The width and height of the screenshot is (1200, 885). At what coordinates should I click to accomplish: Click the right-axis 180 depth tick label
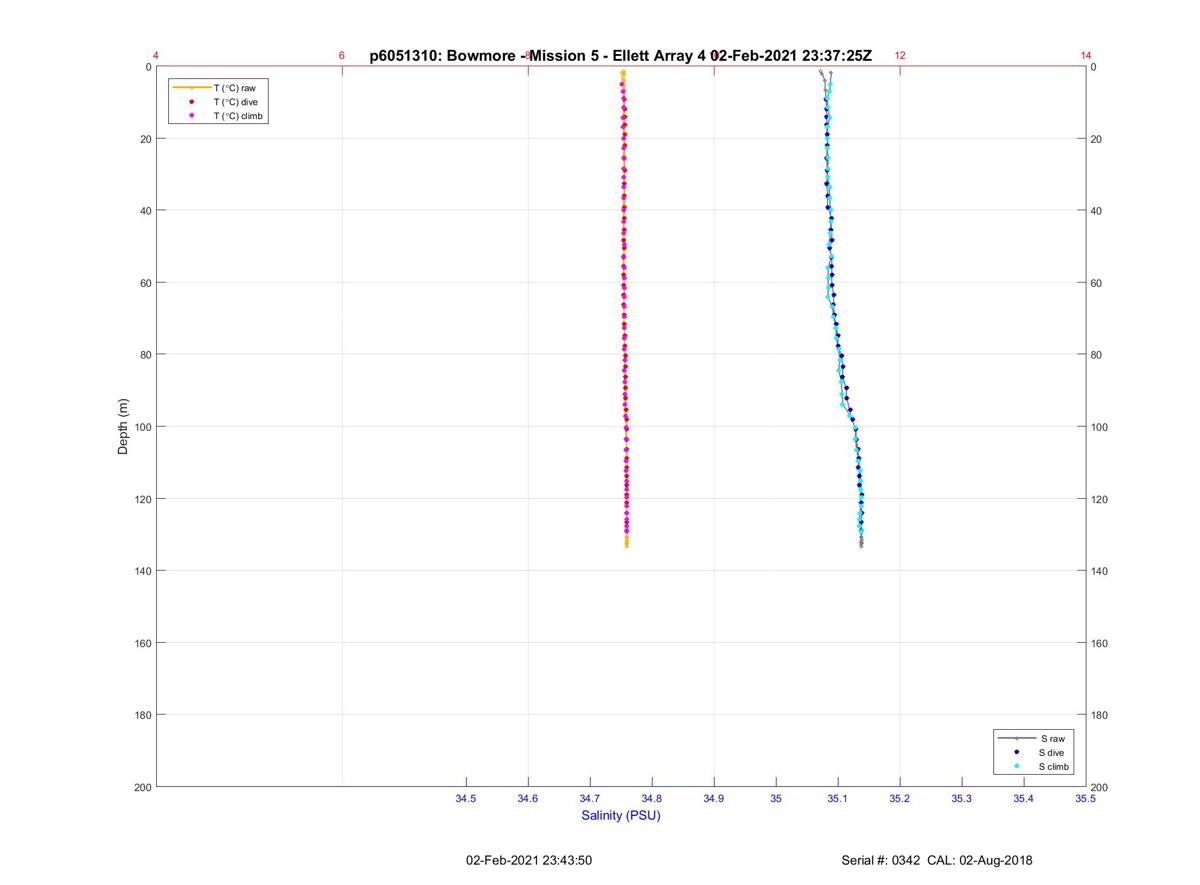(1099, 715)
